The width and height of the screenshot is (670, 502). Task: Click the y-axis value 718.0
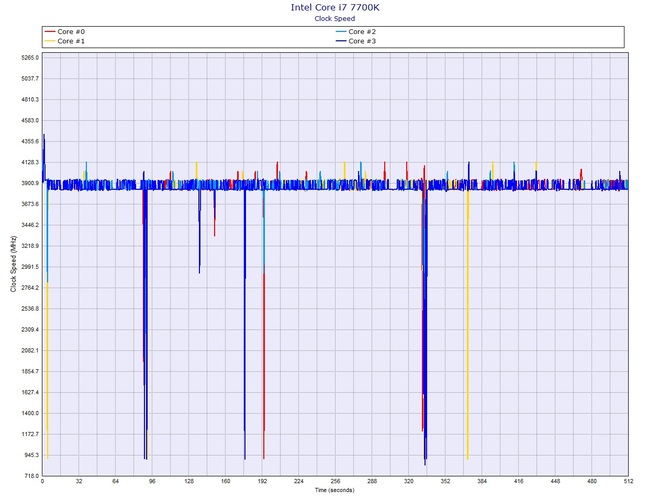point(31,476)
